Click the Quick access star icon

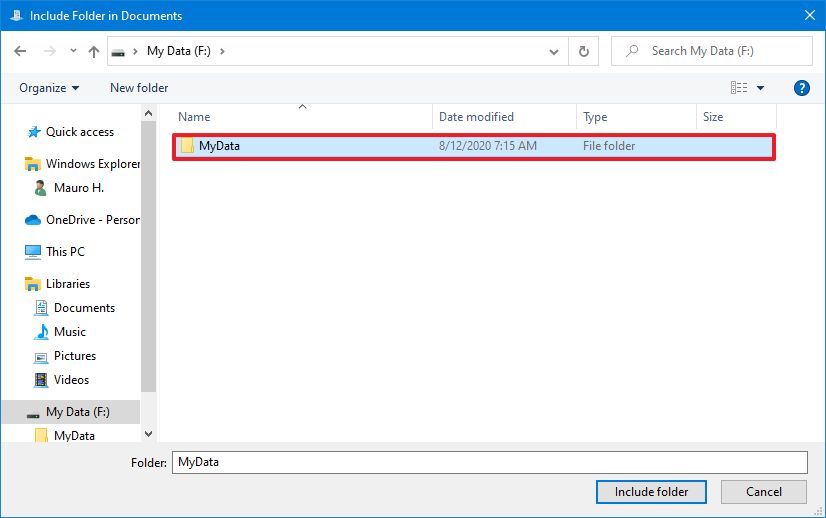[34, 132]
